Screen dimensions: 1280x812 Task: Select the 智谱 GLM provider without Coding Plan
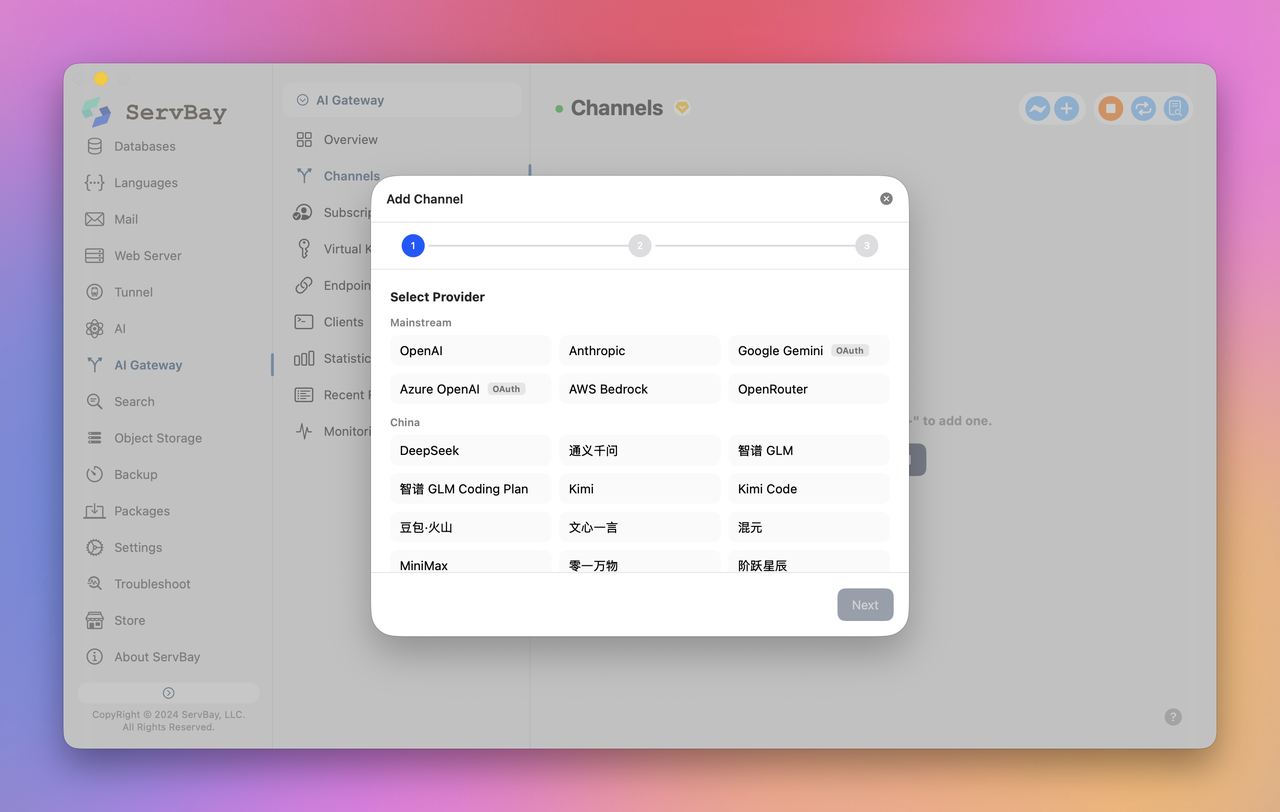click(809, 451)
